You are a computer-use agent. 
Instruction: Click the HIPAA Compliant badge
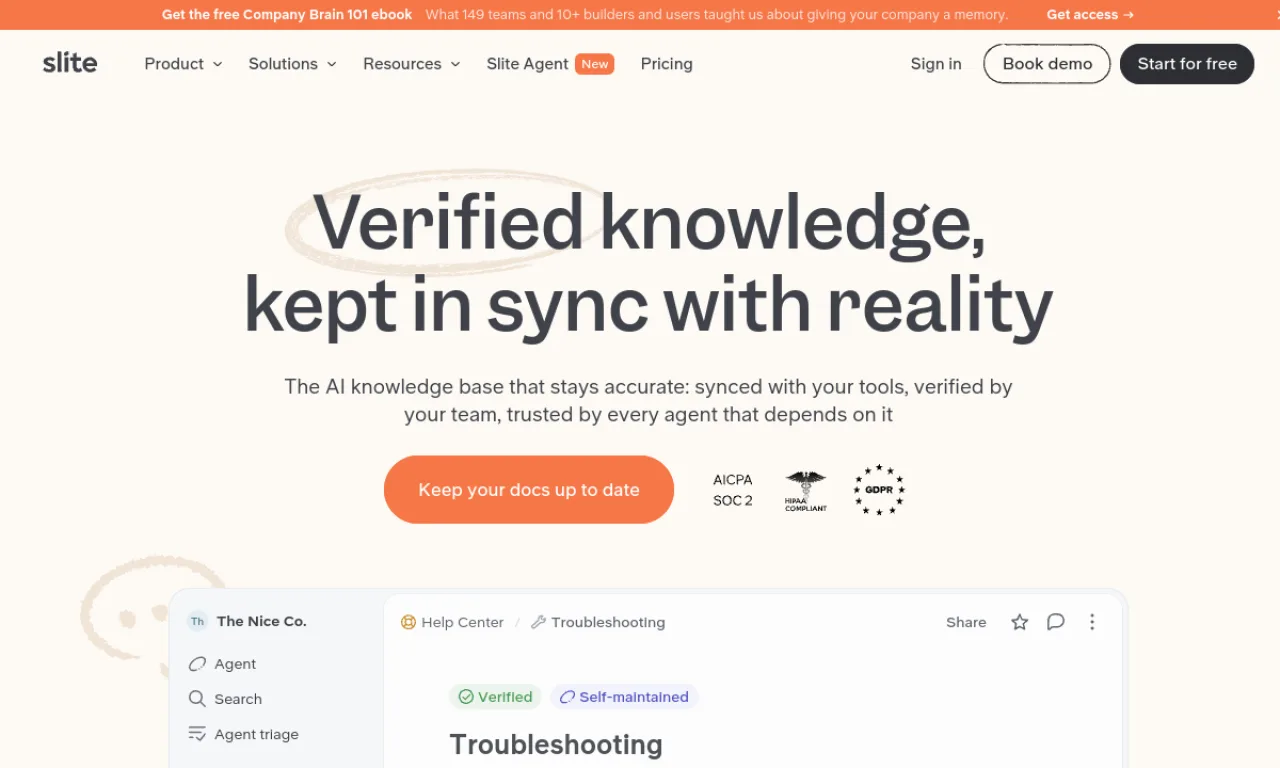[x=806, y=491]
